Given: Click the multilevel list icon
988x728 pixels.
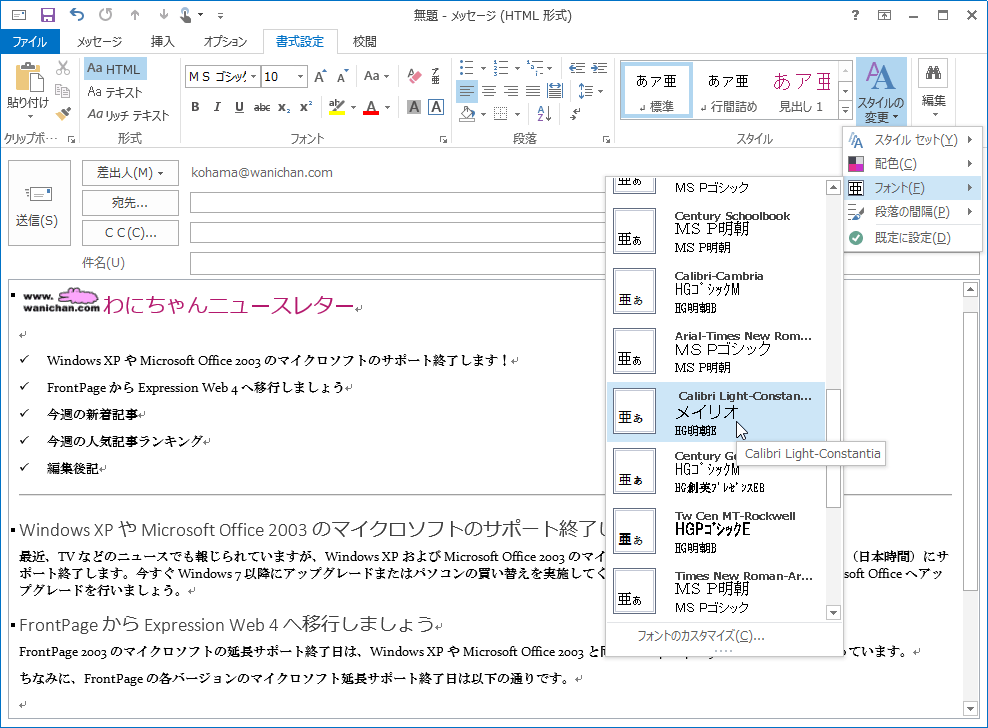Looking at the screenshot, I should pos(536,68).
